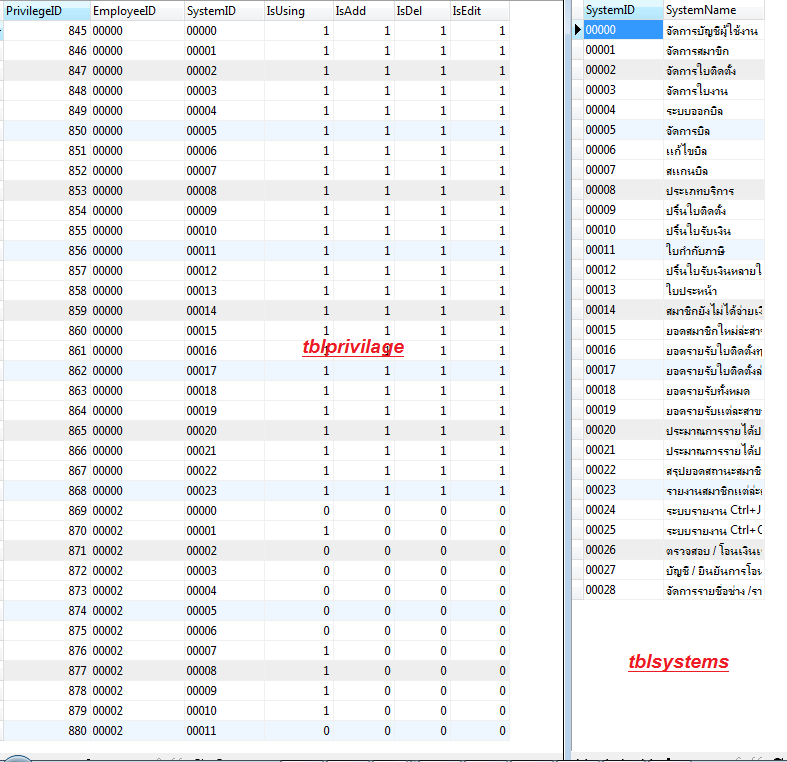This screenshot has width=787, height=762.
Task: Click SystemID header in the privilege table
Action: pyautogui.click(x=223, y=10)
